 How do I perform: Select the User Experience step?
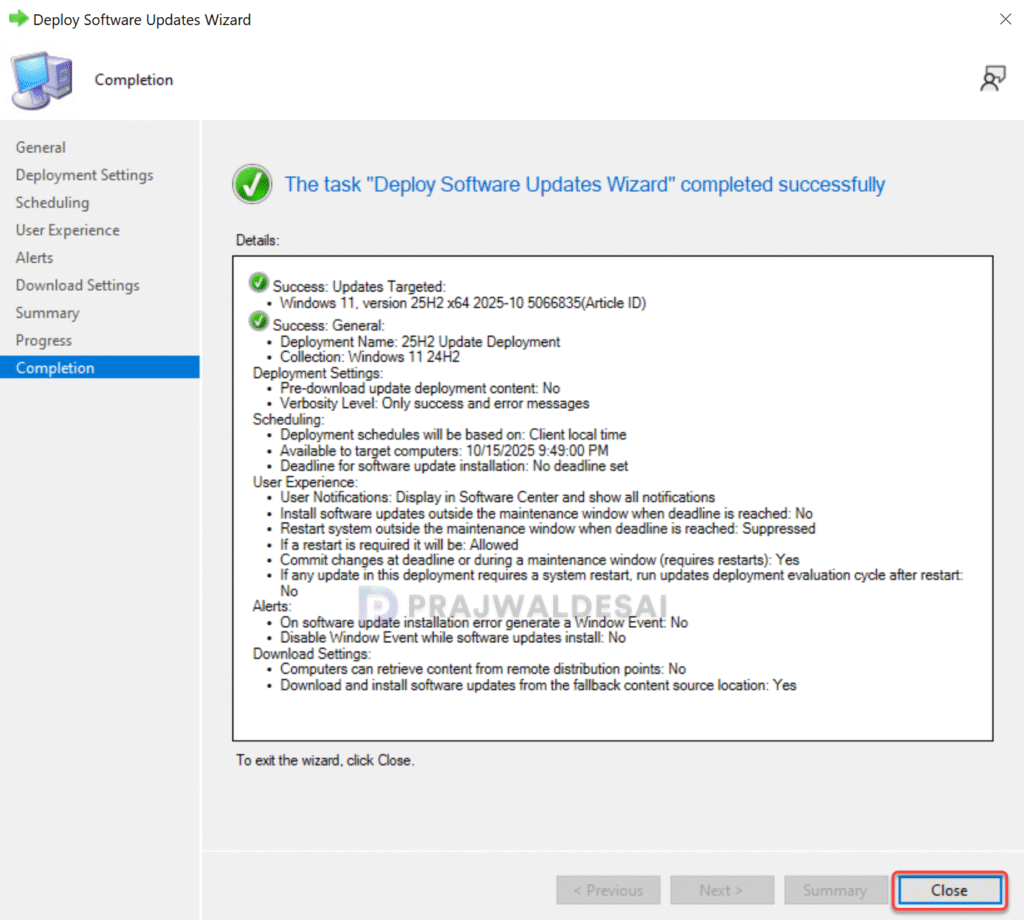pyautogui.click(x=67, y=230)
